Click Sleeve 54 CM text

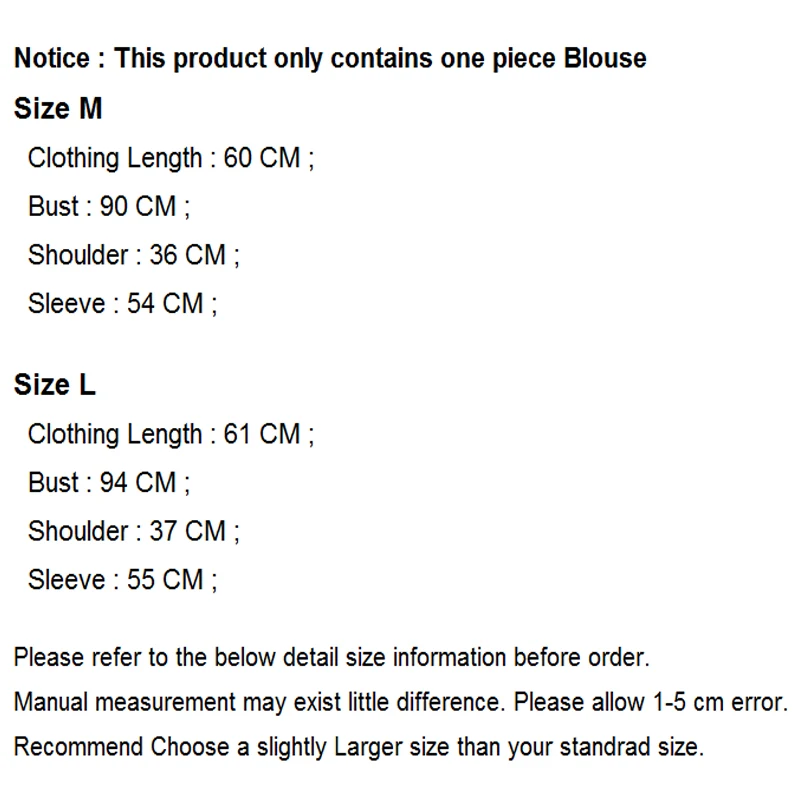click(x=122, y=303)
